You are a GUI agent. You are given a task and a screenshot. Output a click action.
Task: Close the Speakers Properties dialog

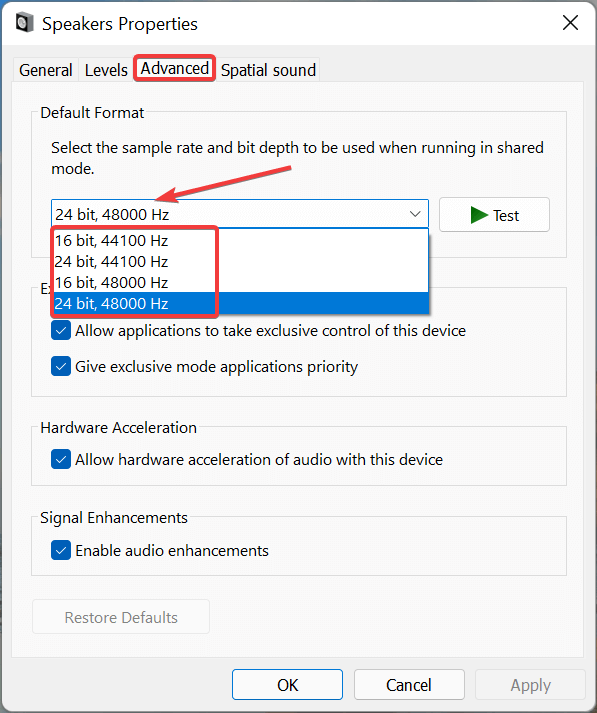[x=570, y=22]
